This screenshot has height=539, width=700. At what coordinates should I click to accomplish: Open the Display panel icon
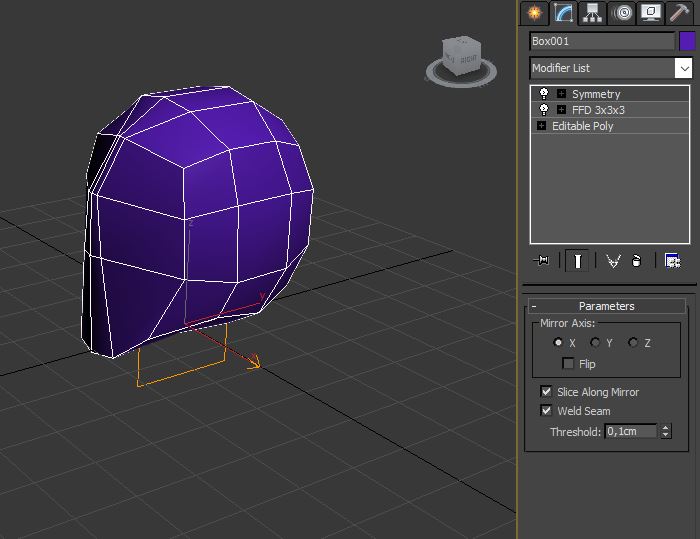coord(652,13)
